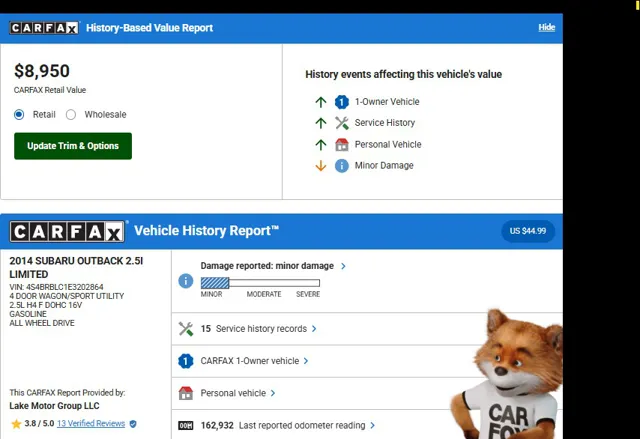Image resolution: width=640 pixels, height=439 pixels.
Task: Click the green up arrow beside Service History
Action: tap(321, 123)
